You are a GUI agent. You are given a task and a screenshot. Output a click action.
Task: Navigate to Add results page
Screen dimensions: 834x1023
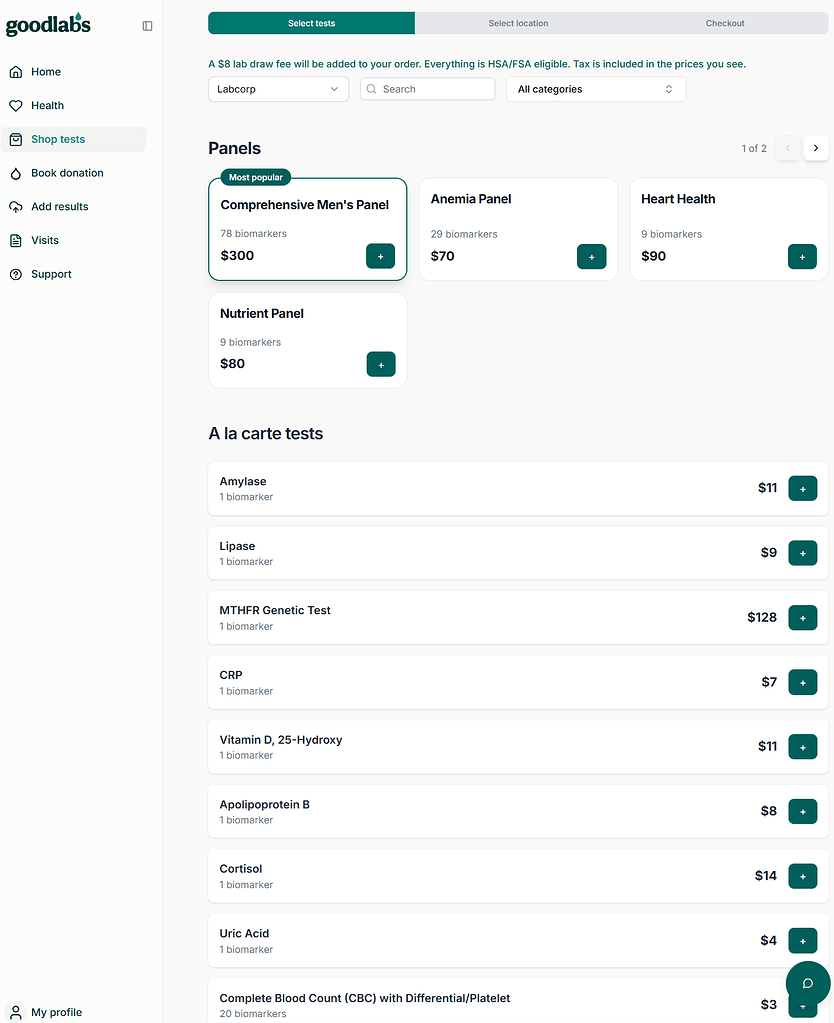60,207
